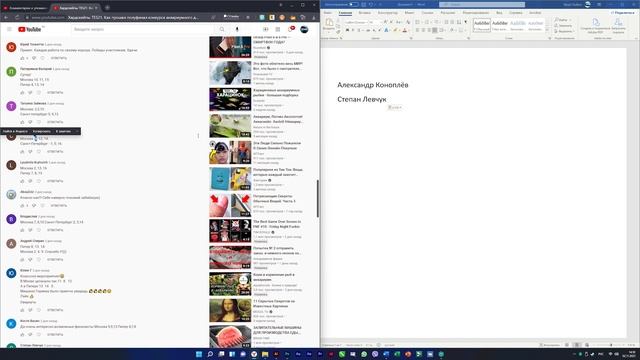Open the Файл tab in Word

(328, 13)
